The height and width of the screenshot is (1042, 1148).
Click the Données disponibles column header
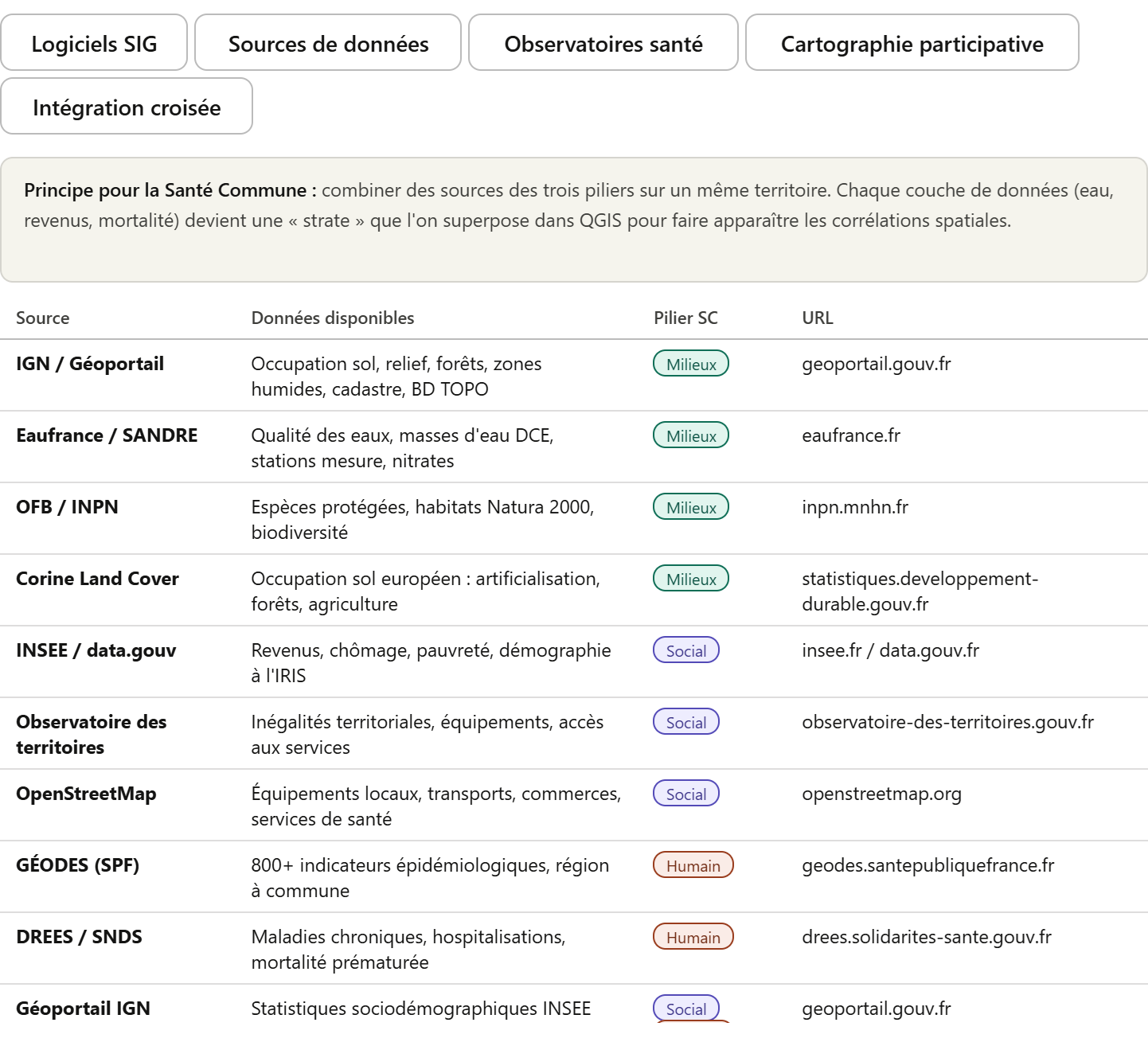(x=332, y=318)
